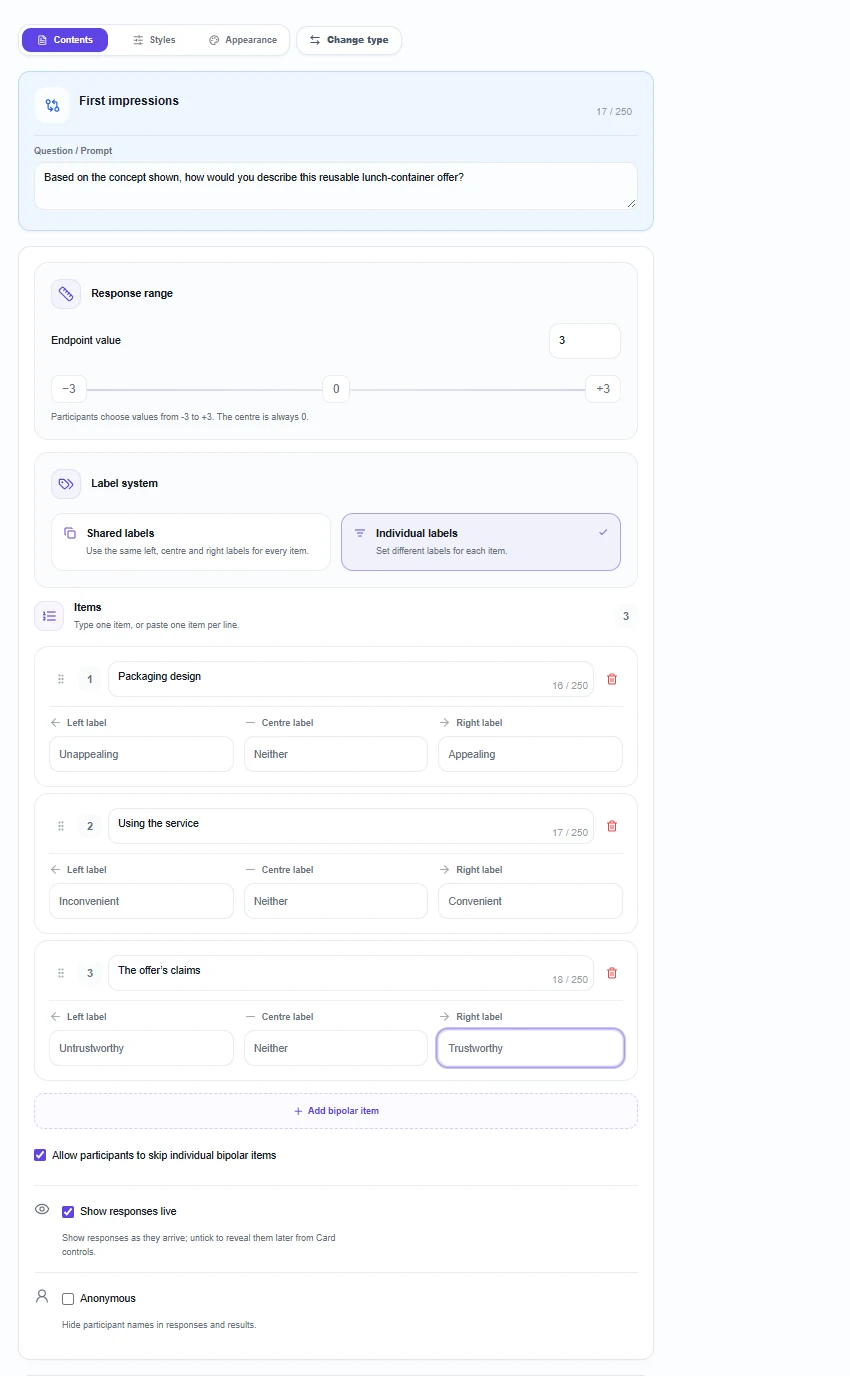Toggle Allow participants to skip items checkbox
The image size is (850, 1376).
tap(40, 1155)
